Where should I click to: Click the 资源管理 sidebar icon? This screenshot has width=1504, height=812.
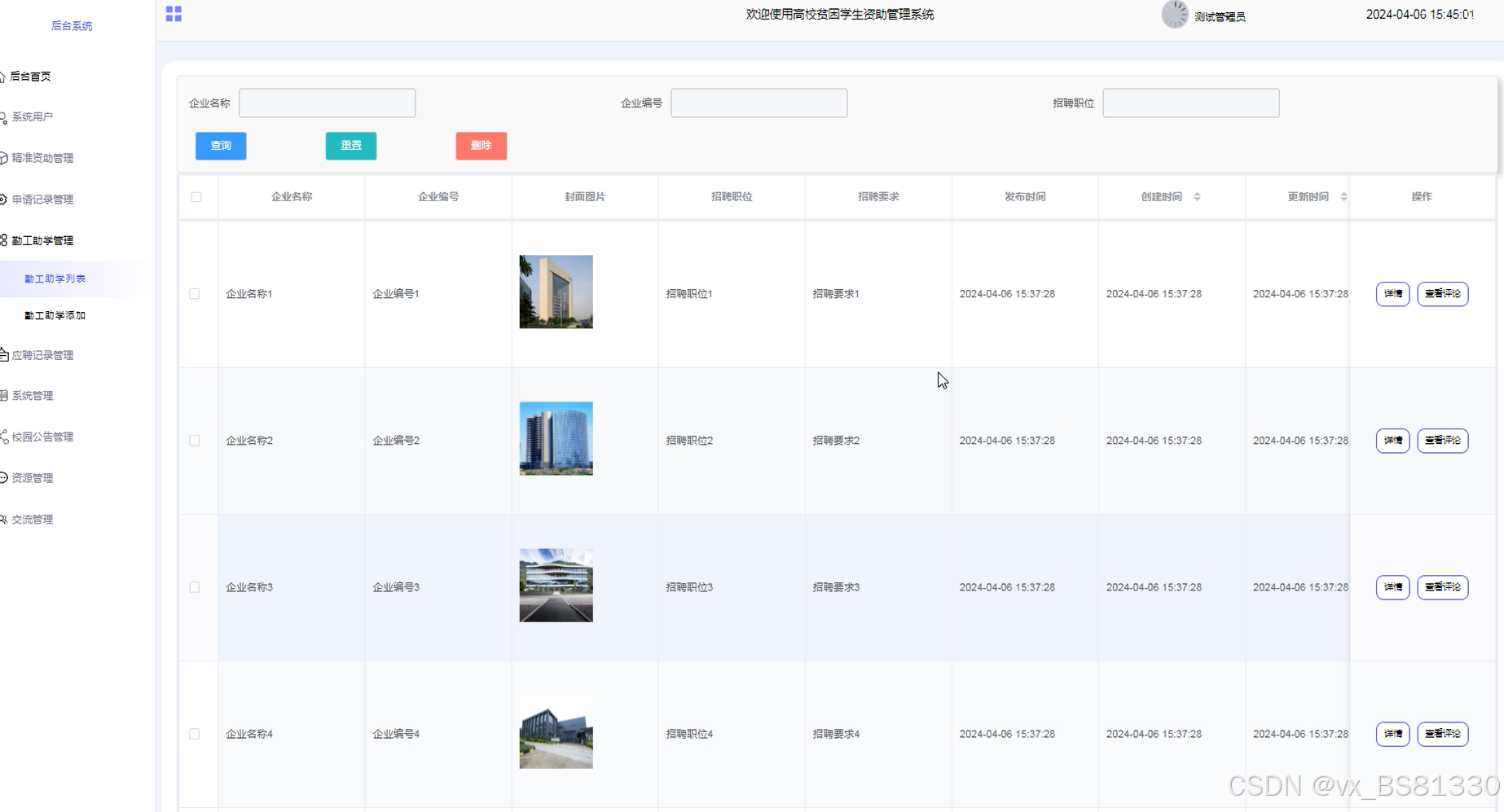3,478
